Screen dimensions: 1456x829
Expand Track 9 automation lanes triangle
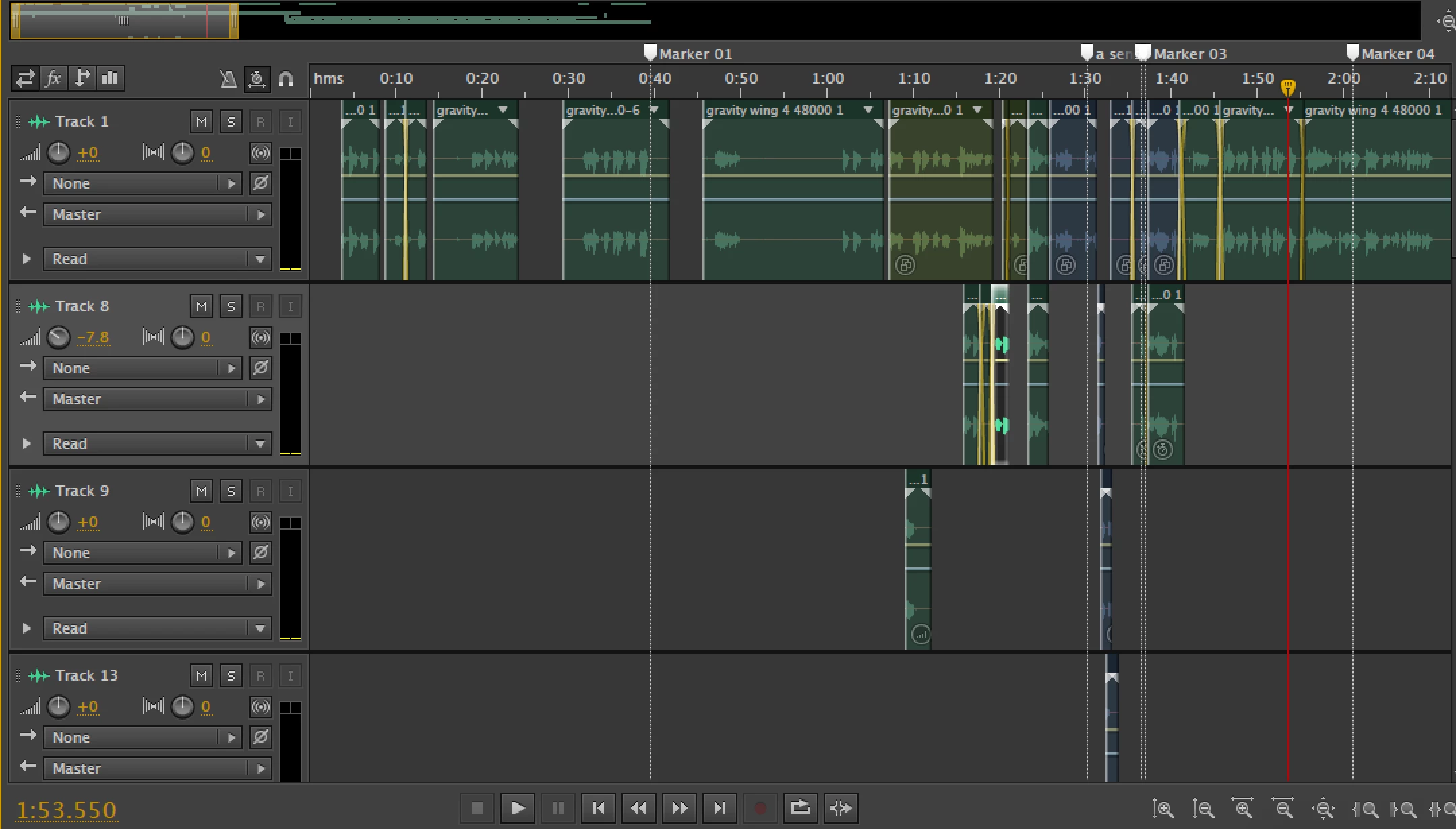click(27, 628)
